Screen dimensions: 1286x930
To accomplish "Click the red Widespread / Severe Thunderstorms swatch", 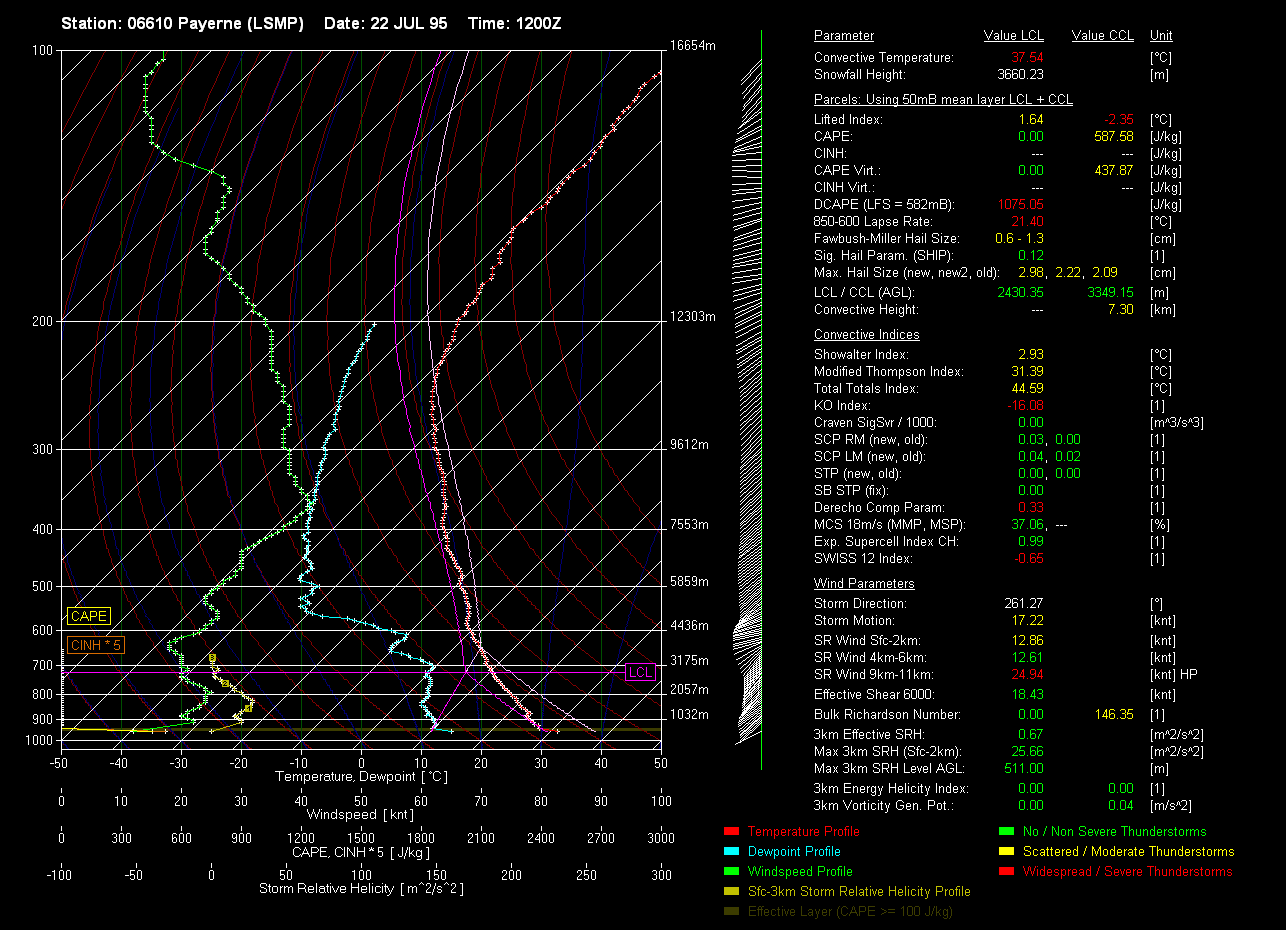I will 1004,871.
